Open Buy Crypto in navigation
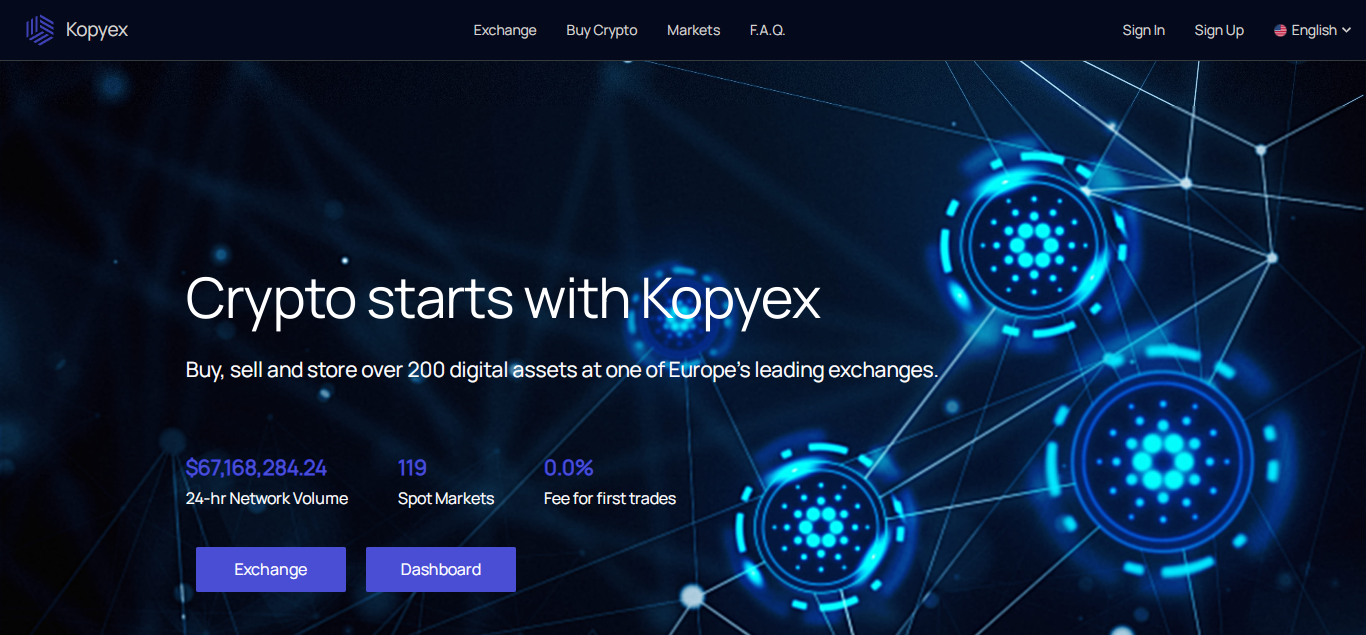Image resolution: width=1366 pixels, height=635 pixels. point(602,30)
